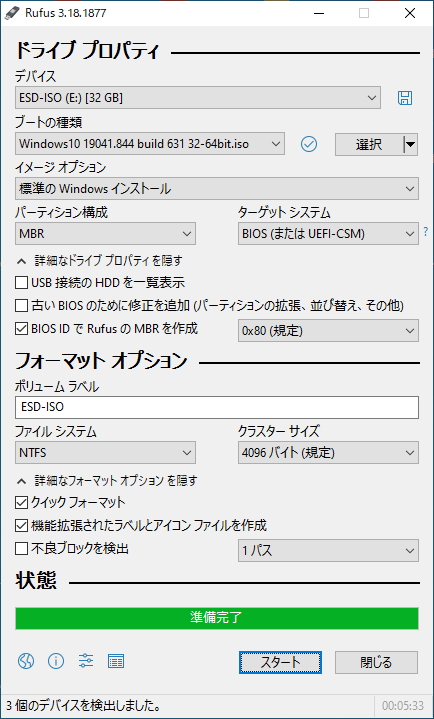The height and width of the screenshot is (719, 434).
Task: Open language selection via the globe icon
Action: pyautogui.click(x=26, y=661)
